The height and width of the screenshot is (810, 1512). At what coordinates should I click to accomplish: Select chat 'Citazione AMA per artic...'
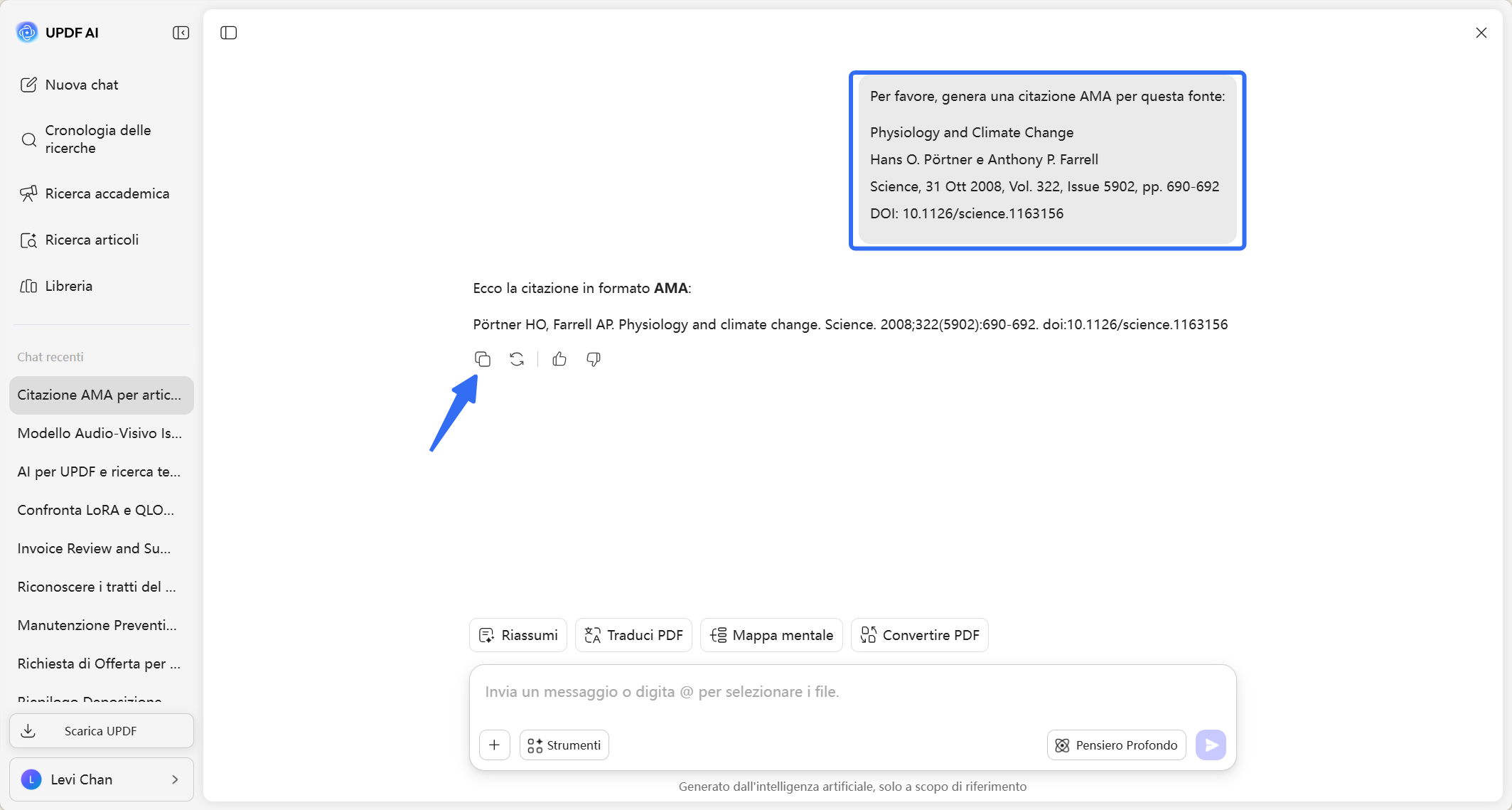click(x=101, y=395)
